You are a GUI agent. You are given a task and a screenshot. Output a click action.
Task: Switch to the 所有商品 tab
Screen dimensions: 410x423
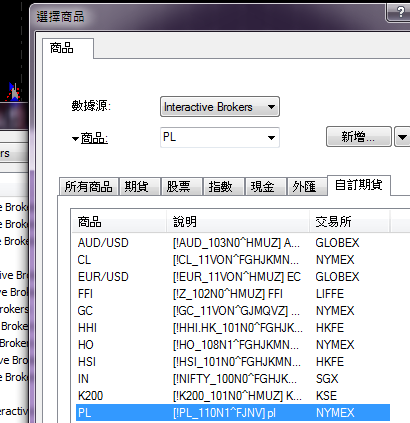[x=88, y=186]
